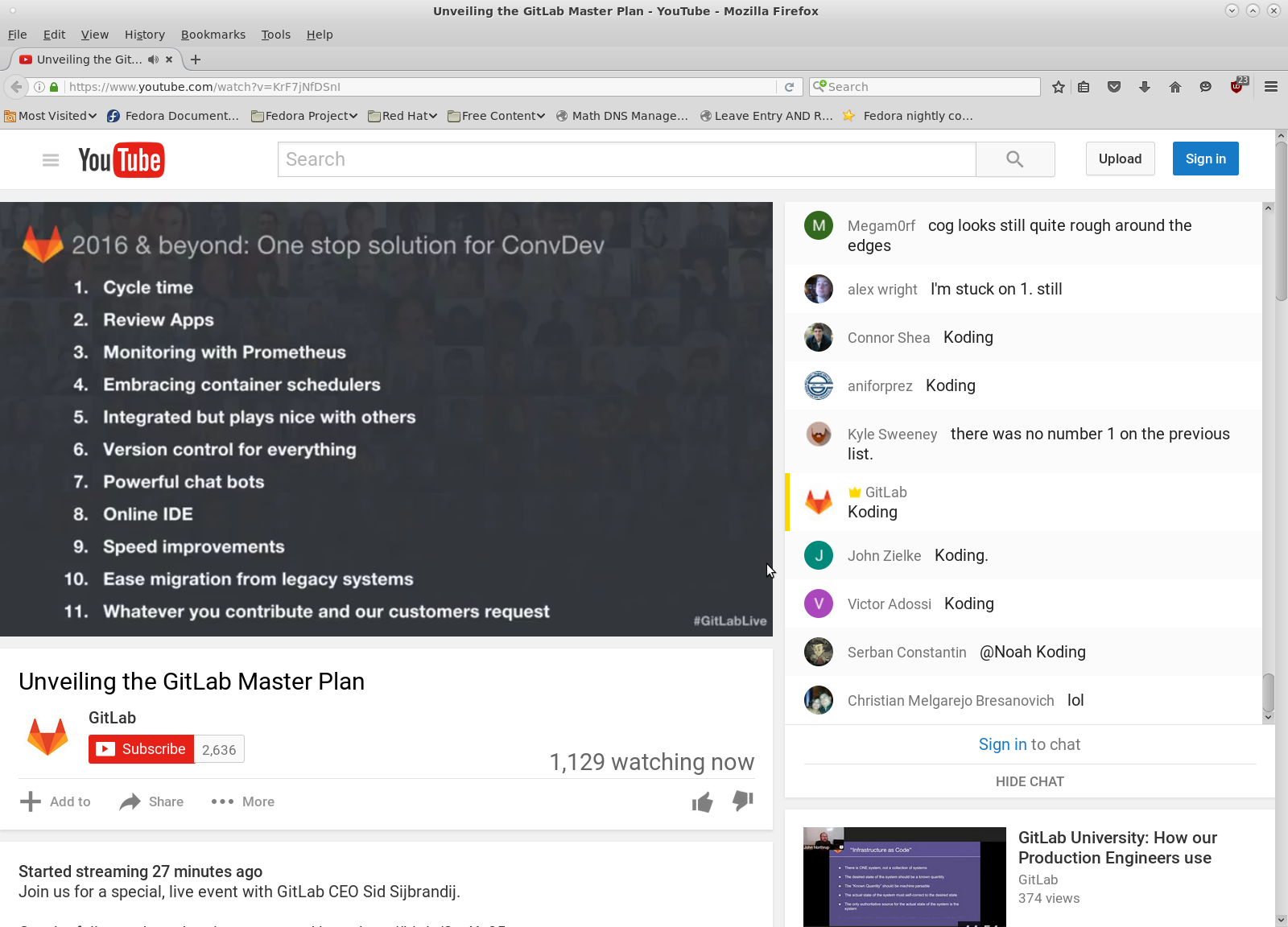Open the Help menu
Screen dimensions: 1288x927
[320, 35]
